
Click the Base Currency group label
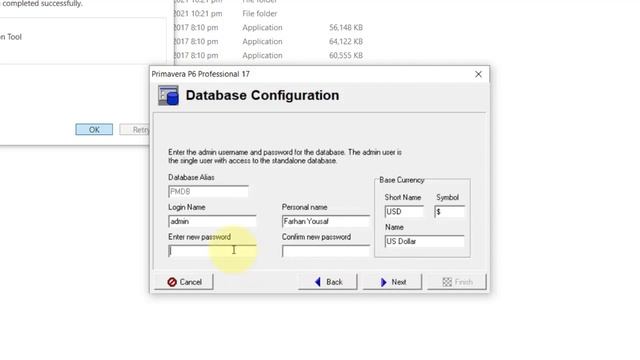402,180
